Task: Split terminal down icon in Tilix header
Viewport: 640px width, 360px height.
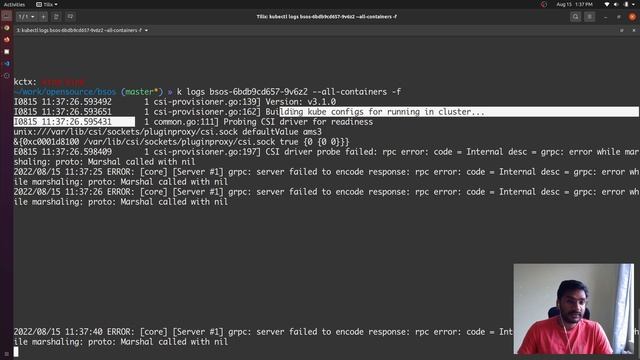Action: pos(70,17)
